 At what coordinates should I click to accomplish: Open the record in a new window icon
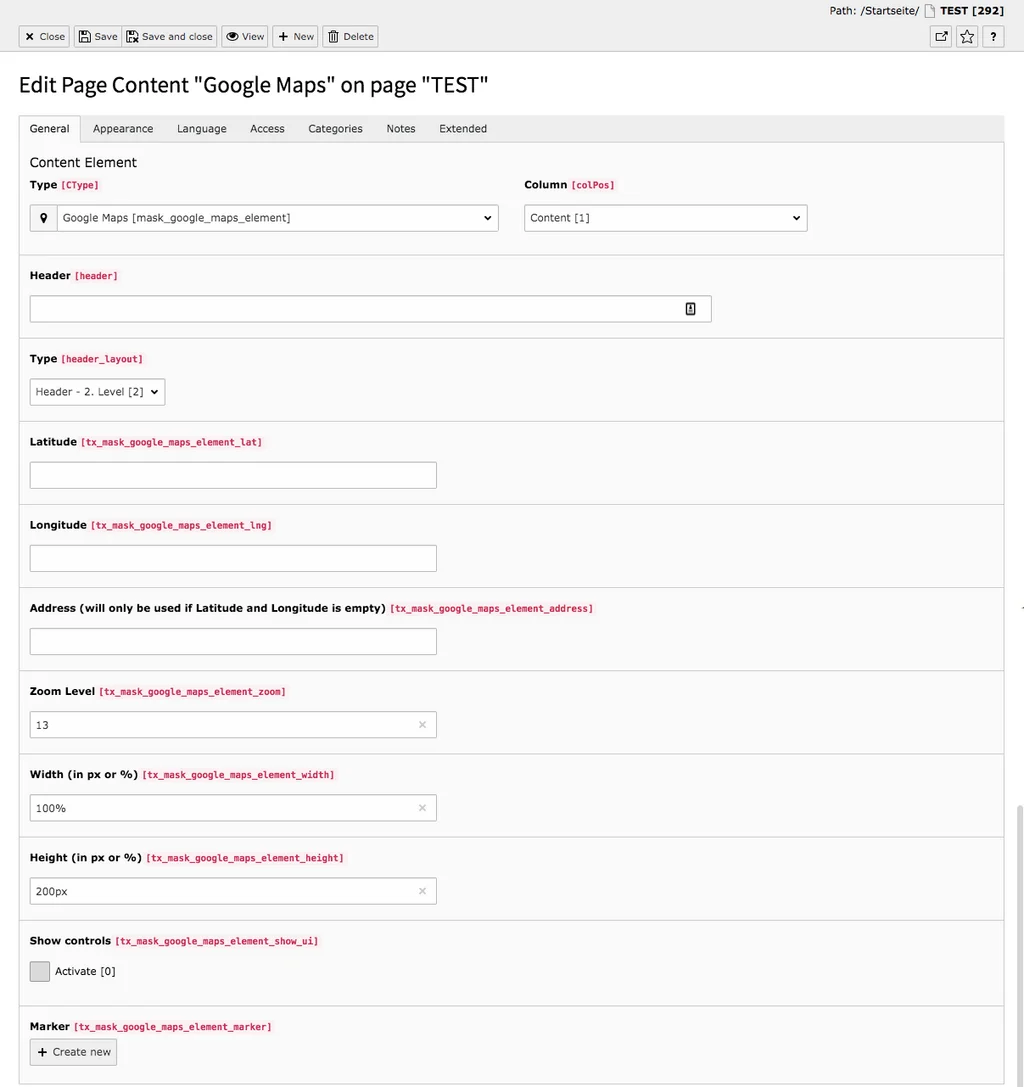click(x=940, y=36)
